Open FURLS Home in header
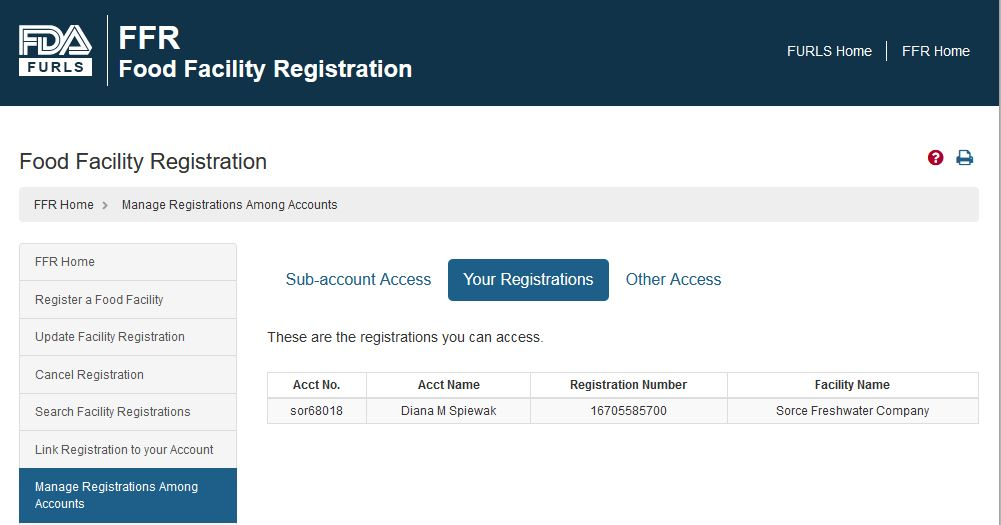The height and width of the screenshot is (525, 1001). click(x=829, y=51)
